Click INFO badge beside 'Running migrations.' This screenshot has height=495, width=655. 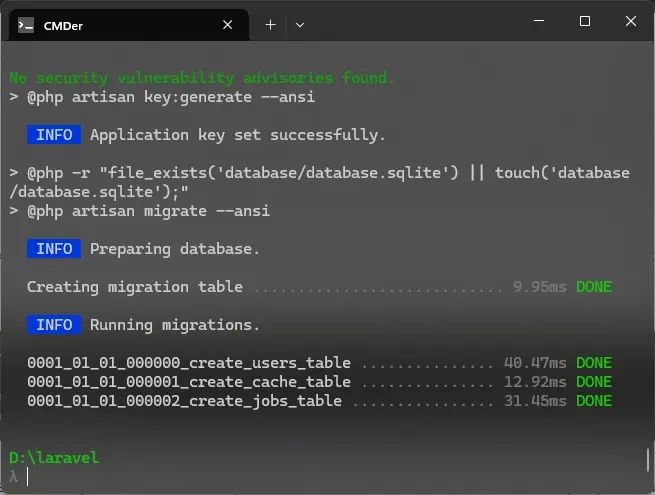(x=54, y=325)
